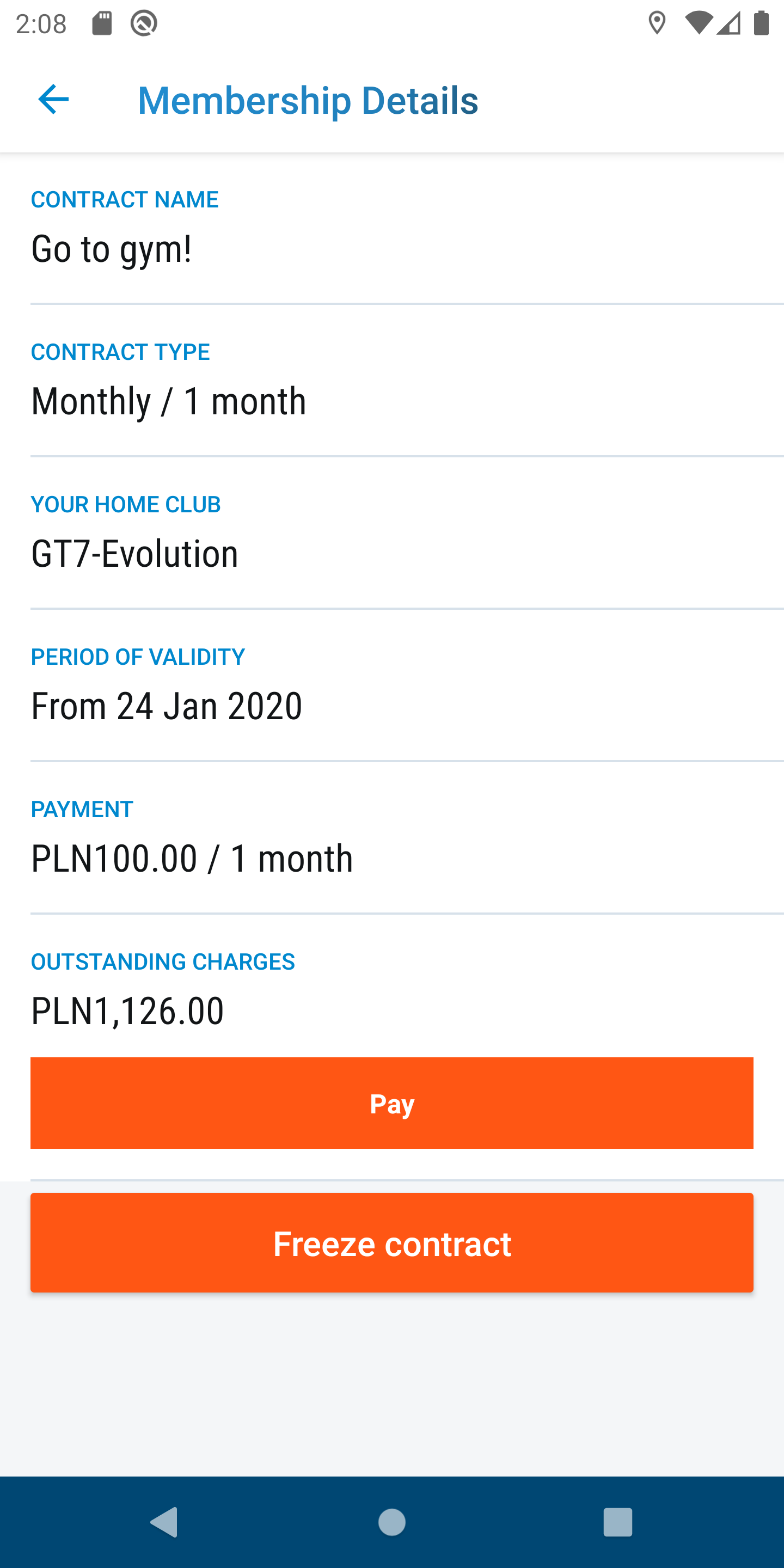The image size is (784, 1568).
Task: Tap the 2:08 clock in status bar
Action: coord(41,24)
